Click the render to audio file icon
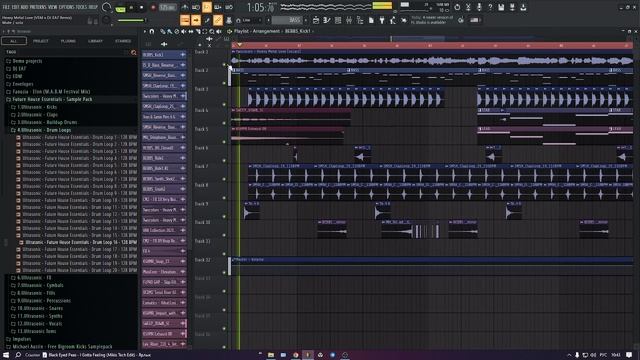 click(x=512, y=7)
